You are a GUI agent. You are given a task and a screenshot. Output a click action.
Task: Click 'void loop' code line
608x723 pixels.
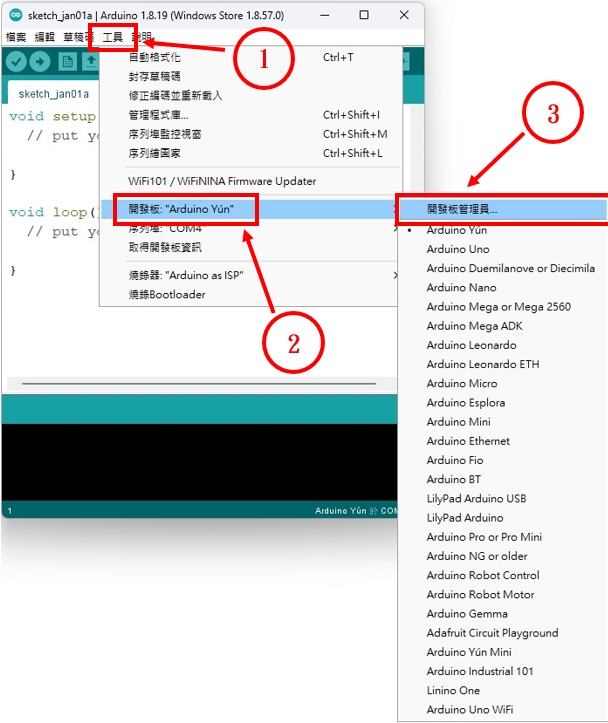[54, 212]
